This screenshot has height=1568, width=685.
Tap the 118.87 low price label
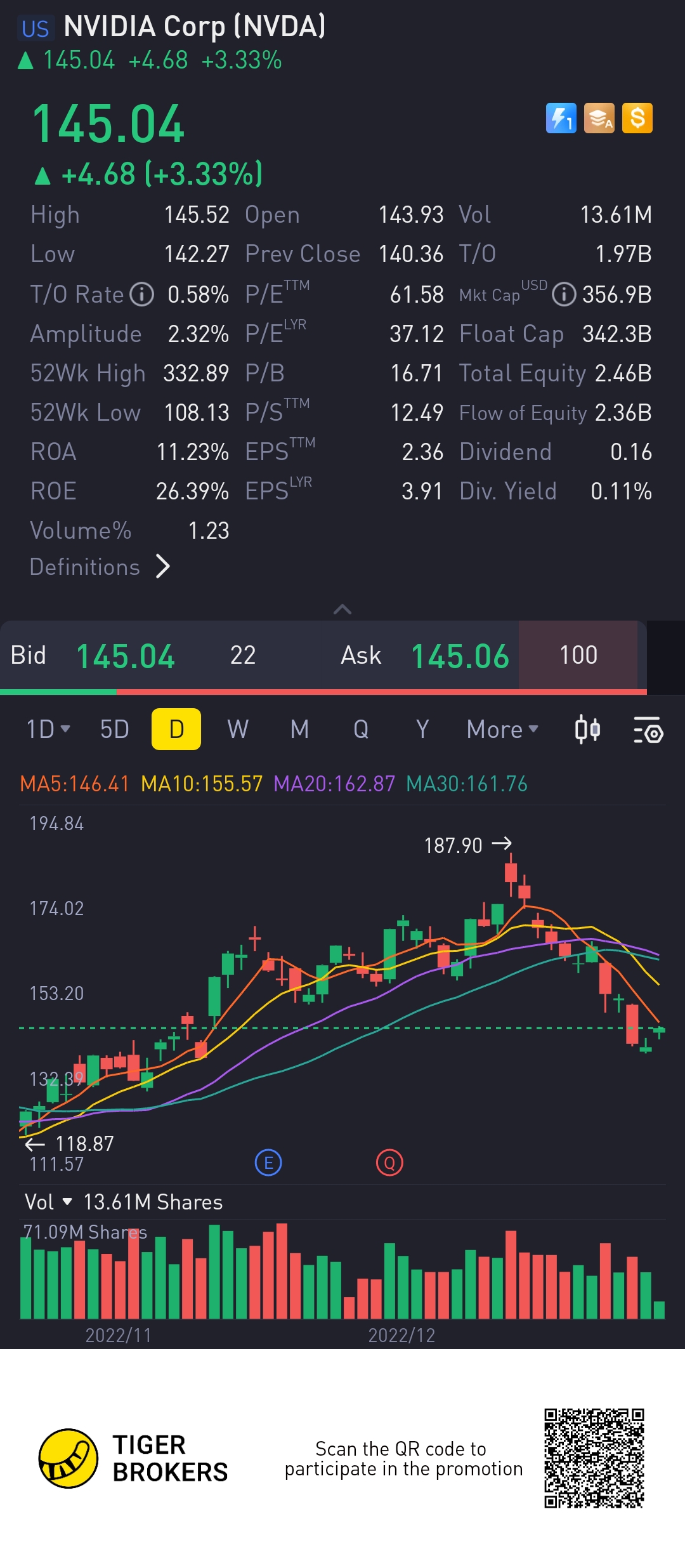84,1143
